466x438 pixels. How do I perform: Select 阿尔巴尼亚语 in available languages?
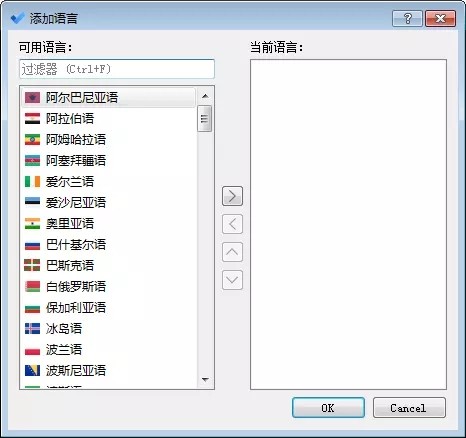[x=108, y=98]
